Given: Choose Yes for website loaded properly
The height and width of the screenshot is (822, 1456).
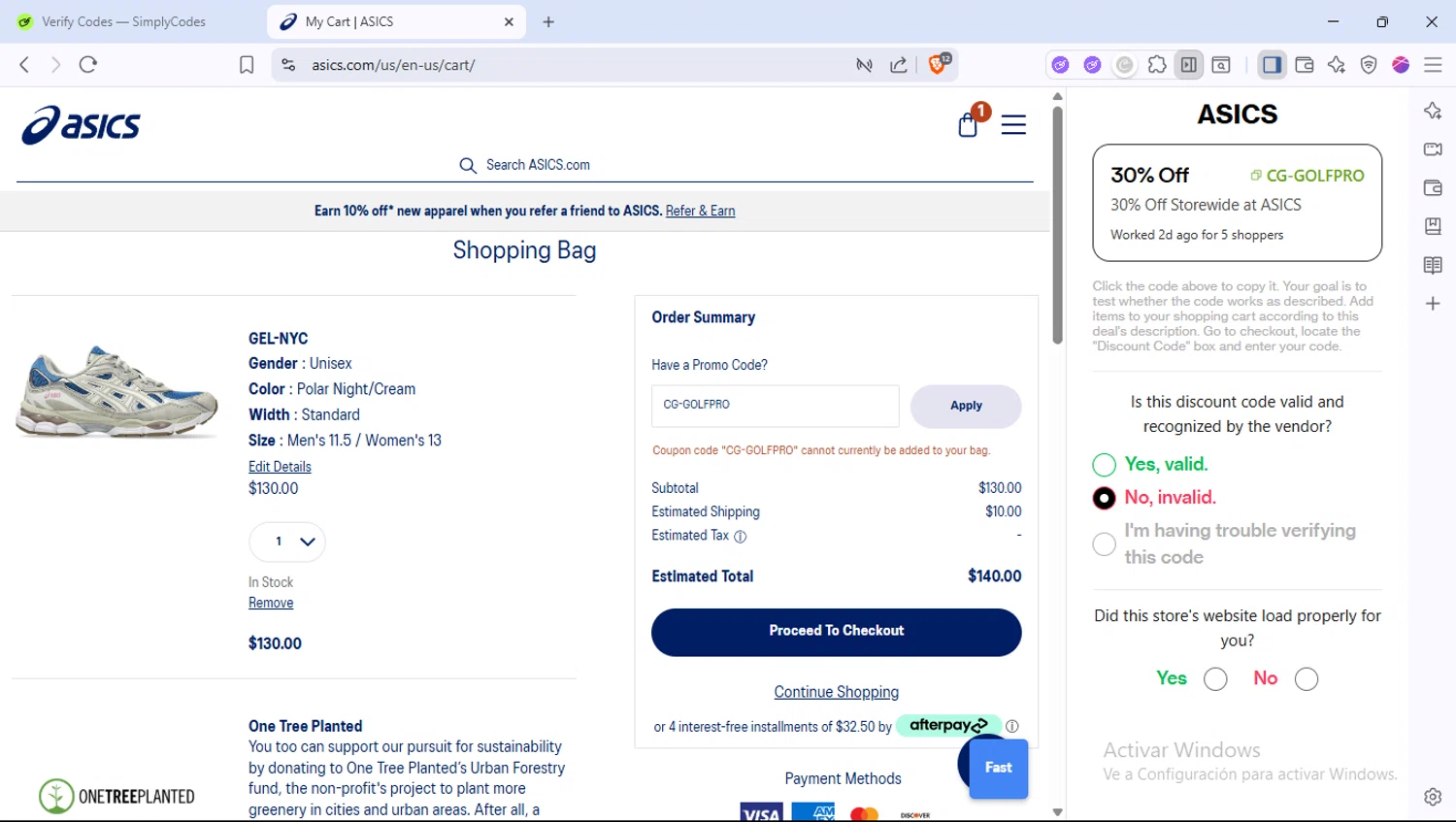Looking at the screenshot, I should [1215, 679].
